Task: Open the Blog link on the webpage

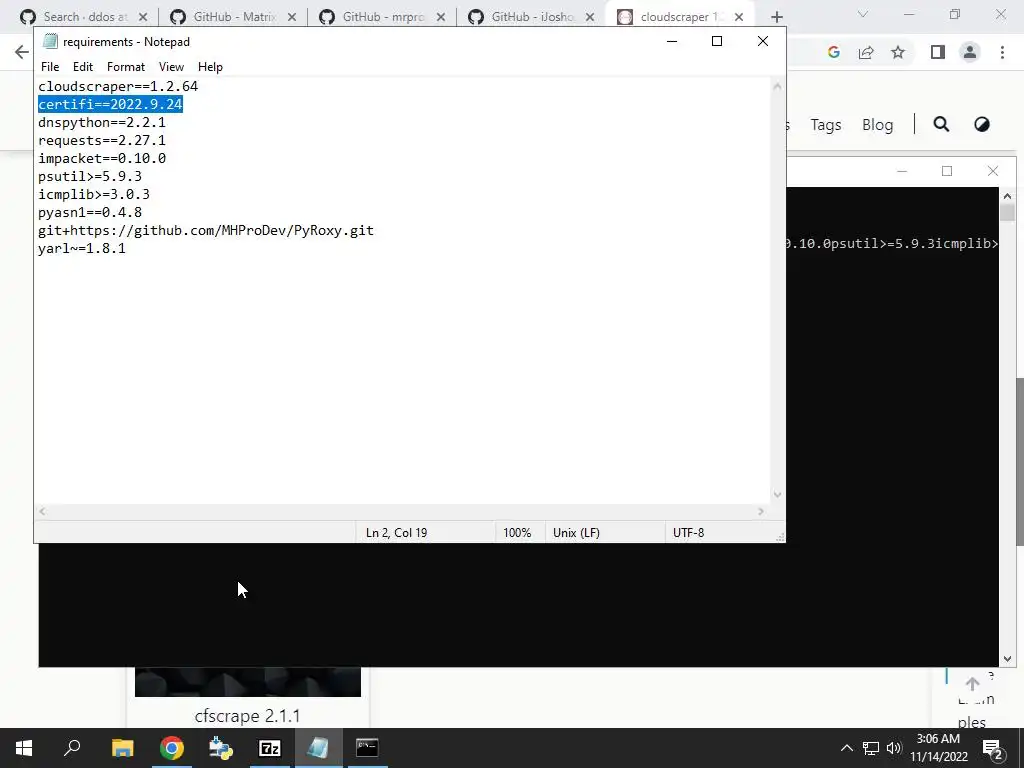Action: [877, 125]
